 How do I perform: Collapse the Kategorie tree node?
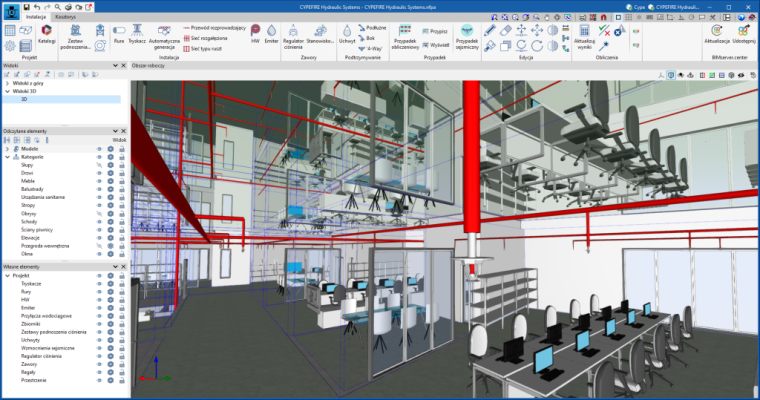point(7,156)
